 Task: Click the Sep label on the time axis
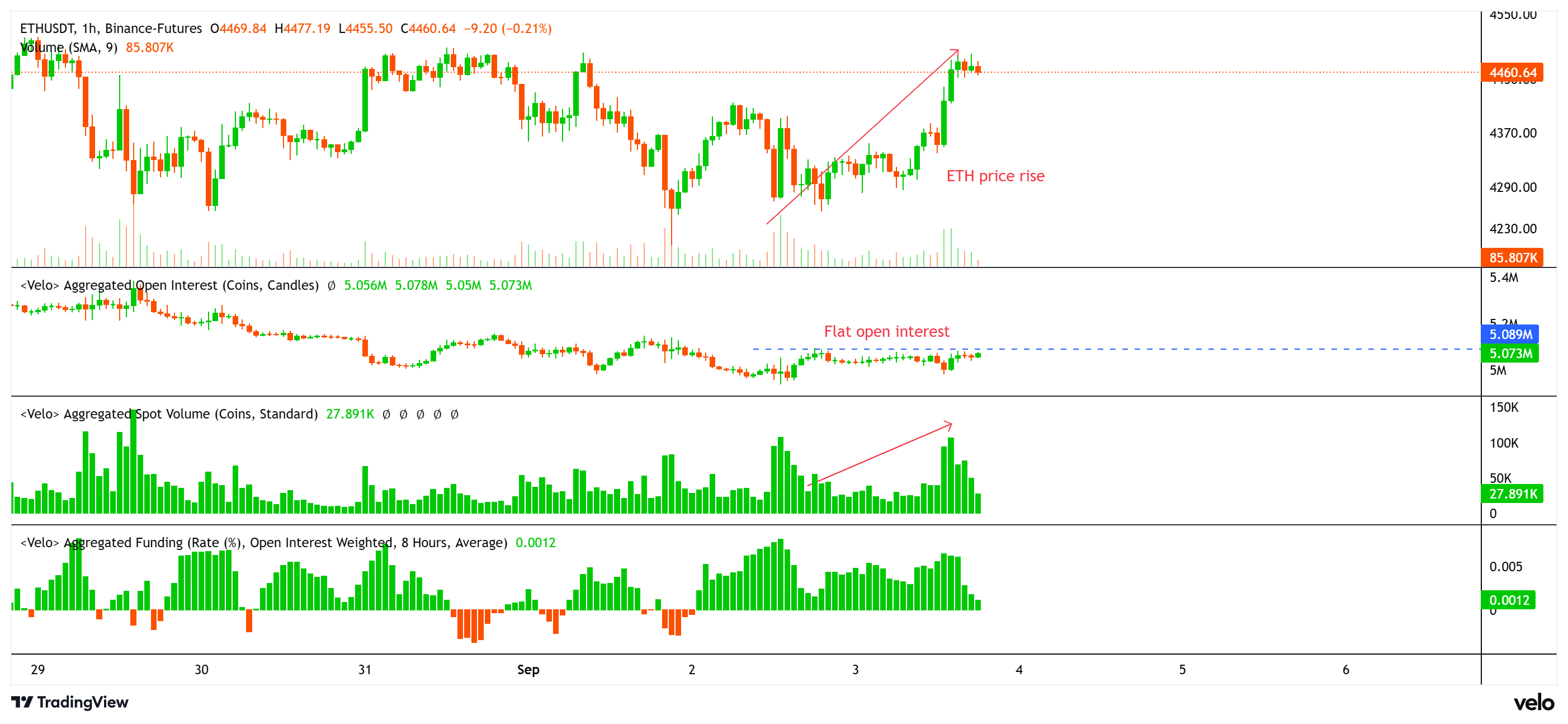coord(527,670)
